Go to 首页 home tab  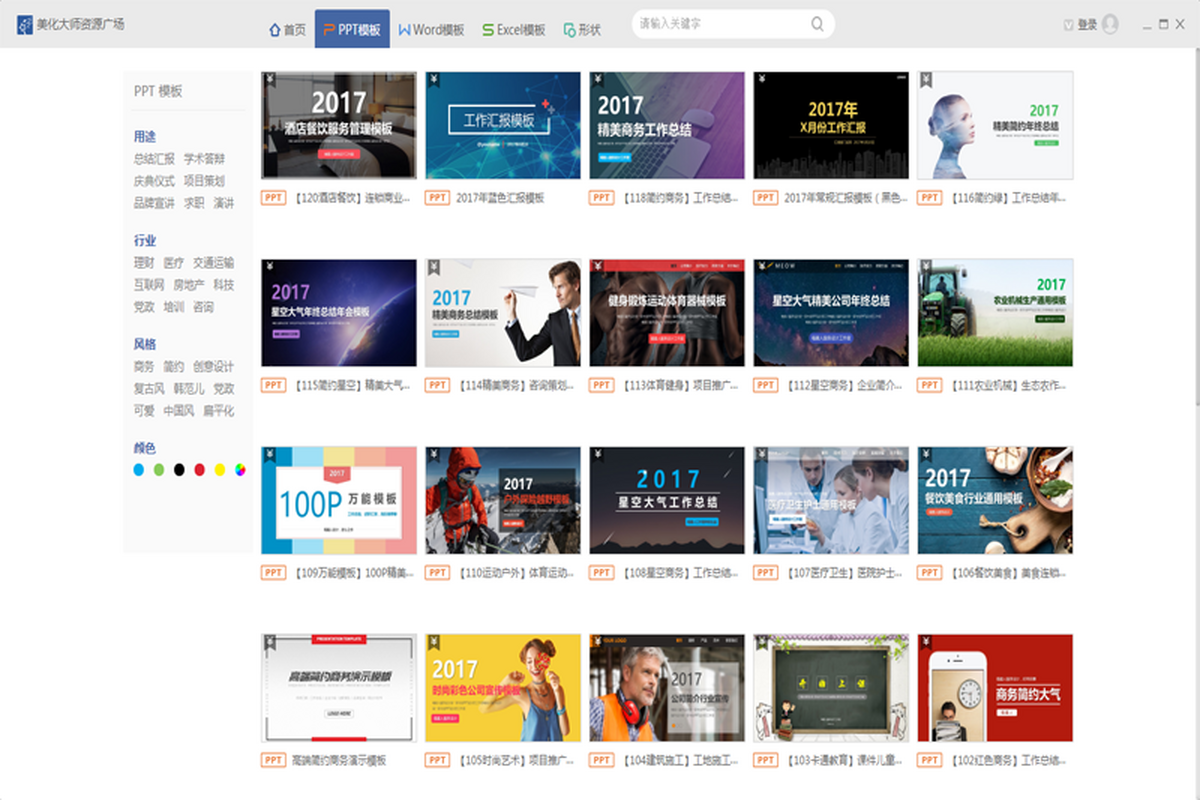tap(288, 30)
